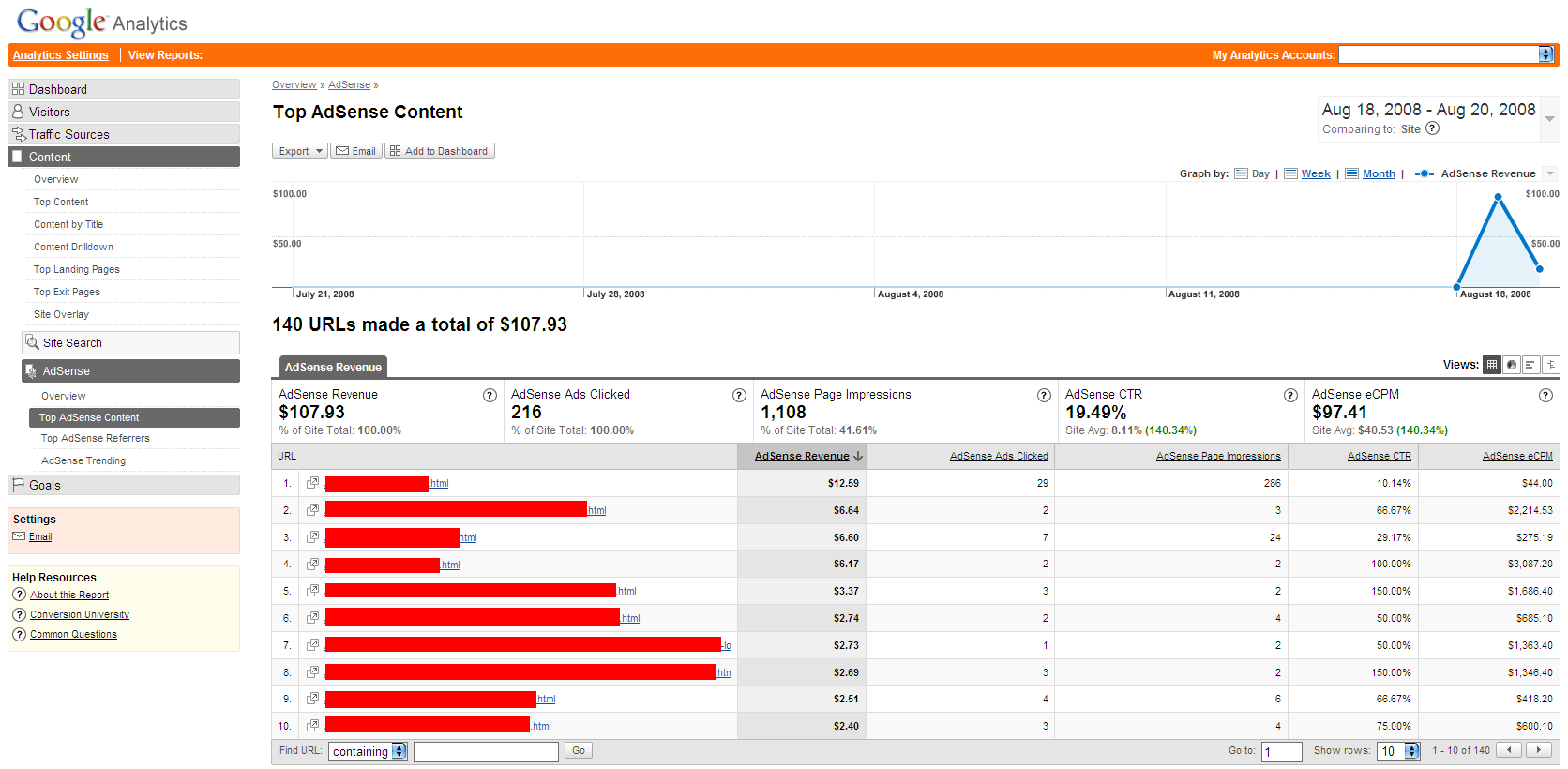Graph by Week
This screenshot has width=1568, height=769.
coord(1315,173)
